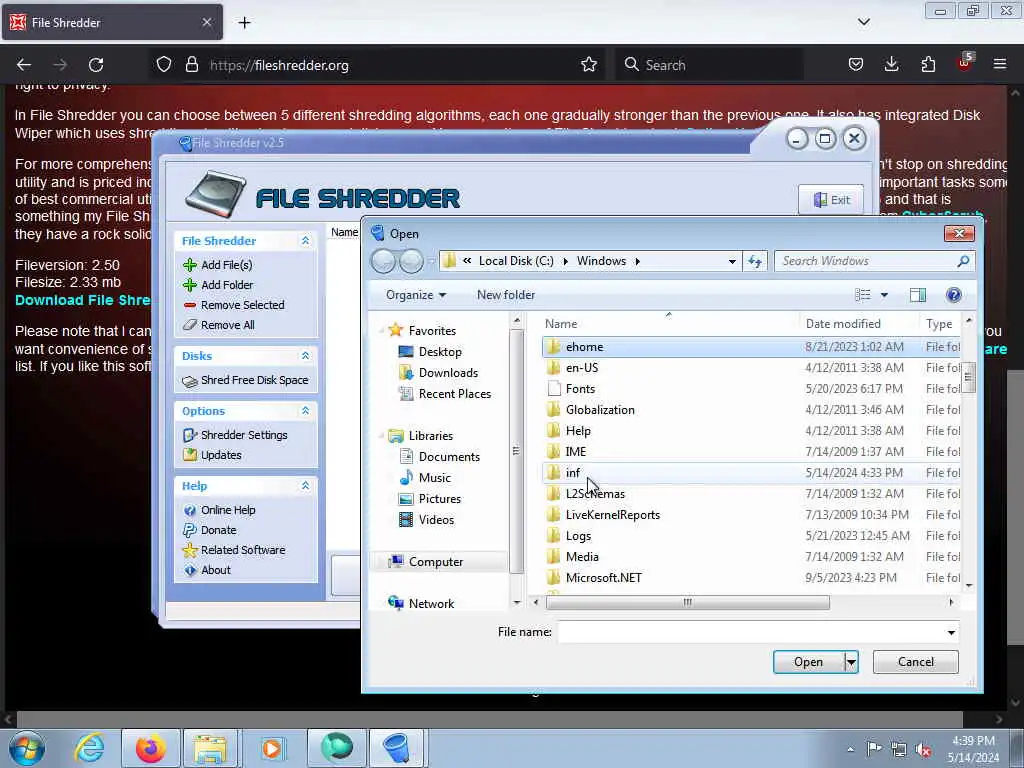Click the Open button in the dialog
This screenshot has width=1024, height=768.
click(808, 662)
